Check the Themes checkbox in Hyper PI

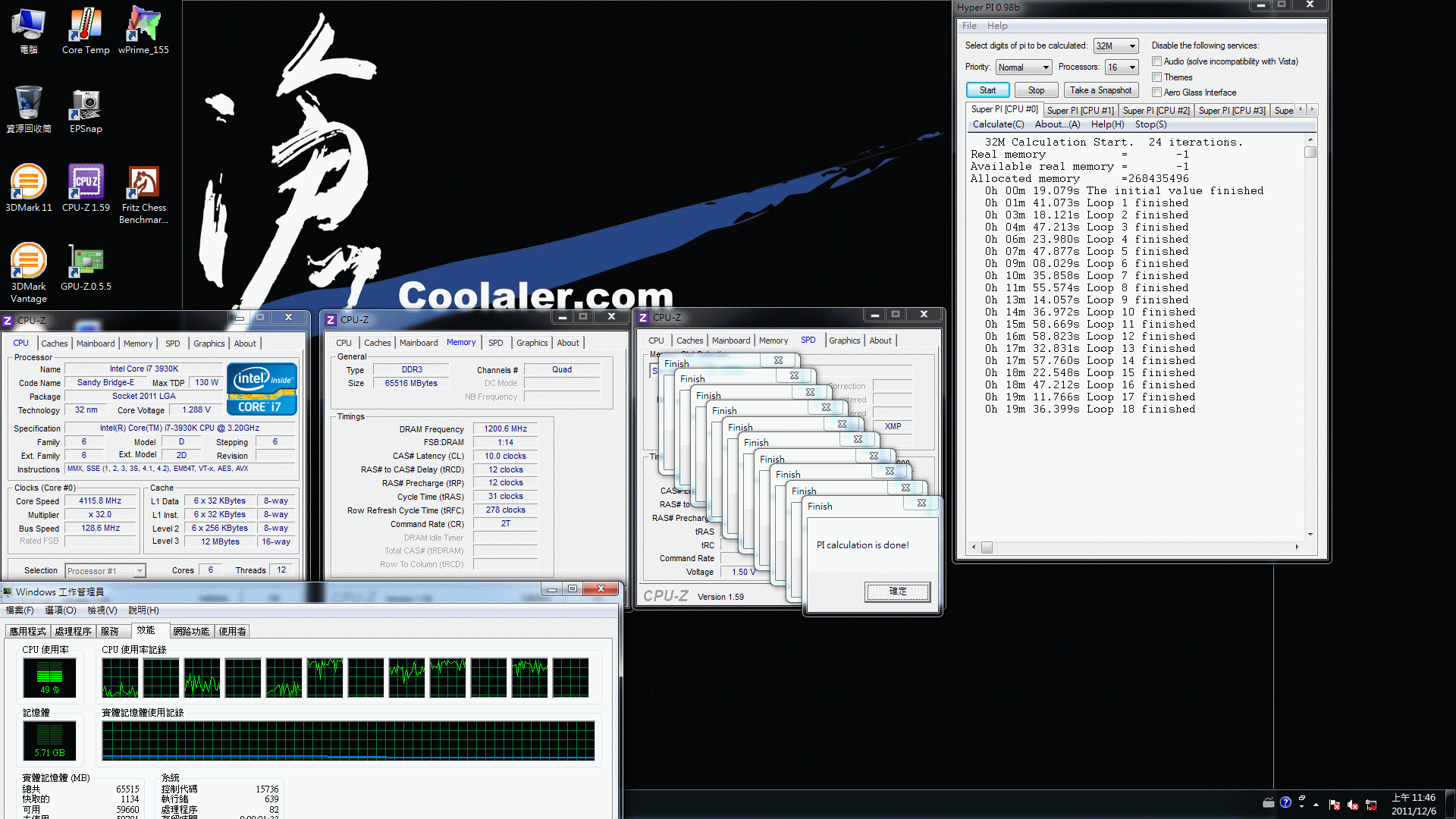tap(1157, 77)
